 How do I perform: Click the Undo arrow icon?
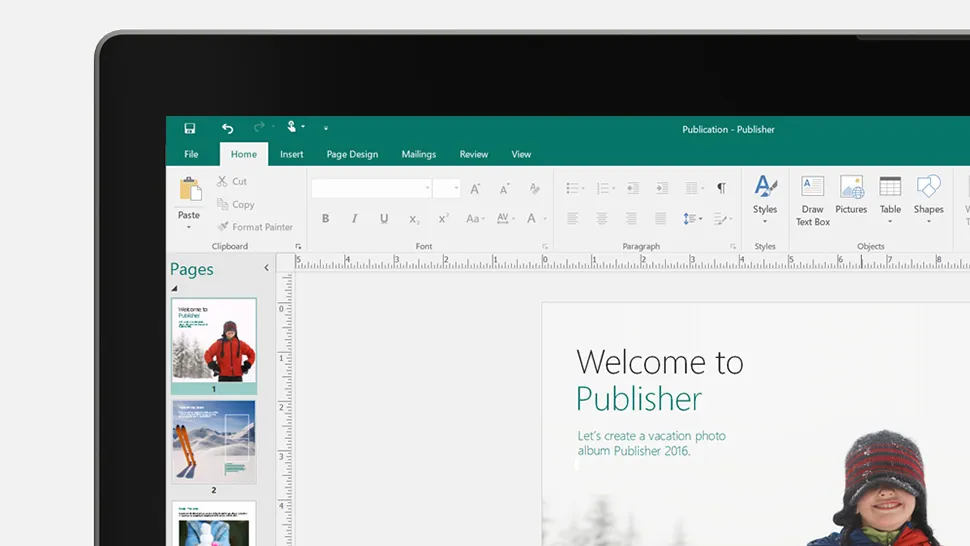point(227,128)
